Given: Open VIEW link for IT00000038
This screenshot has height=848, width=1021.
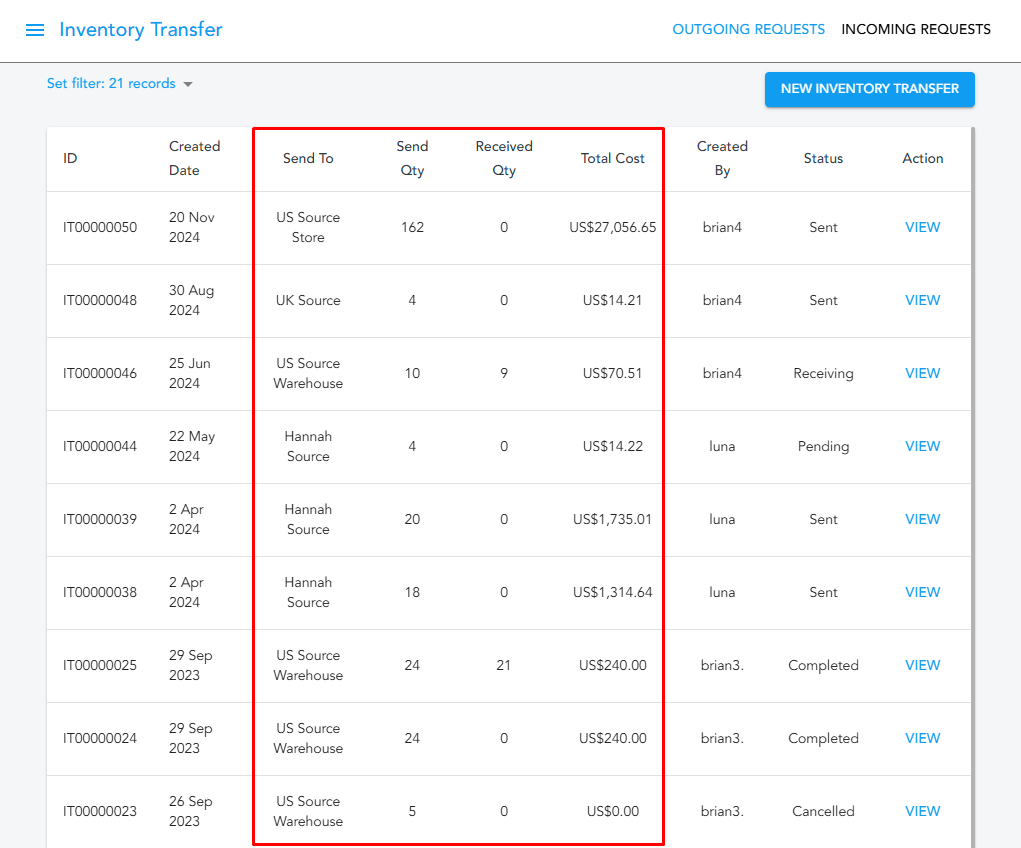Looking at the screenshot, I should (922, 592).
